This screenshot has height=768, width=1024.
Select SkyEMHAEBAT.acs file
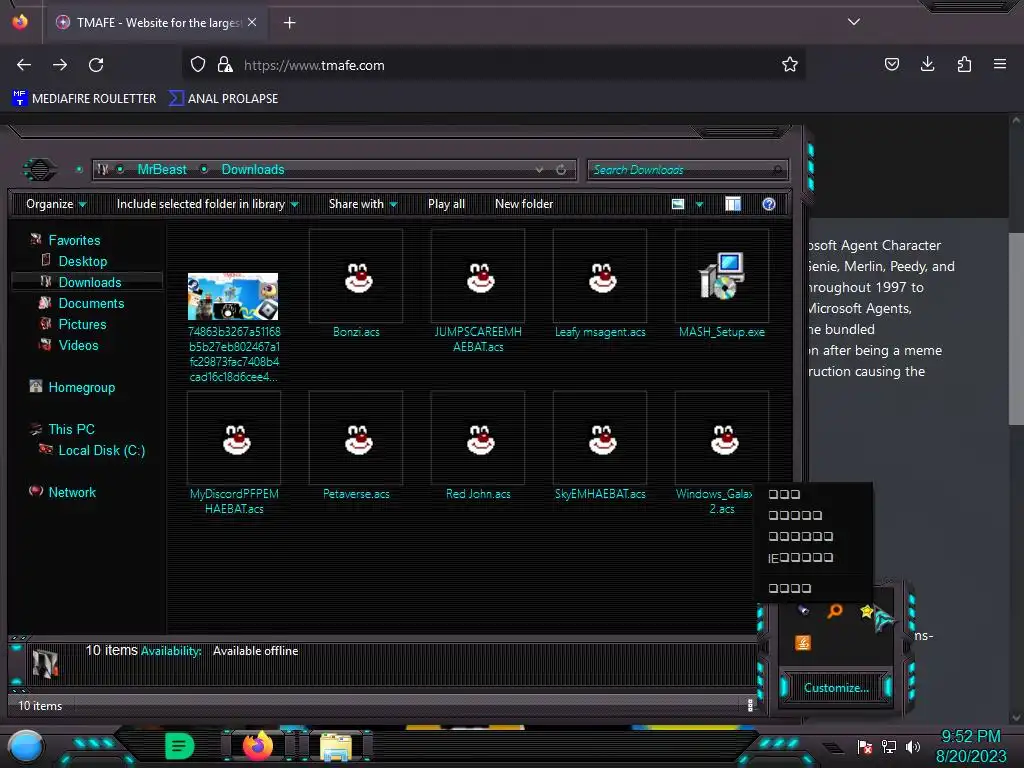600,446
